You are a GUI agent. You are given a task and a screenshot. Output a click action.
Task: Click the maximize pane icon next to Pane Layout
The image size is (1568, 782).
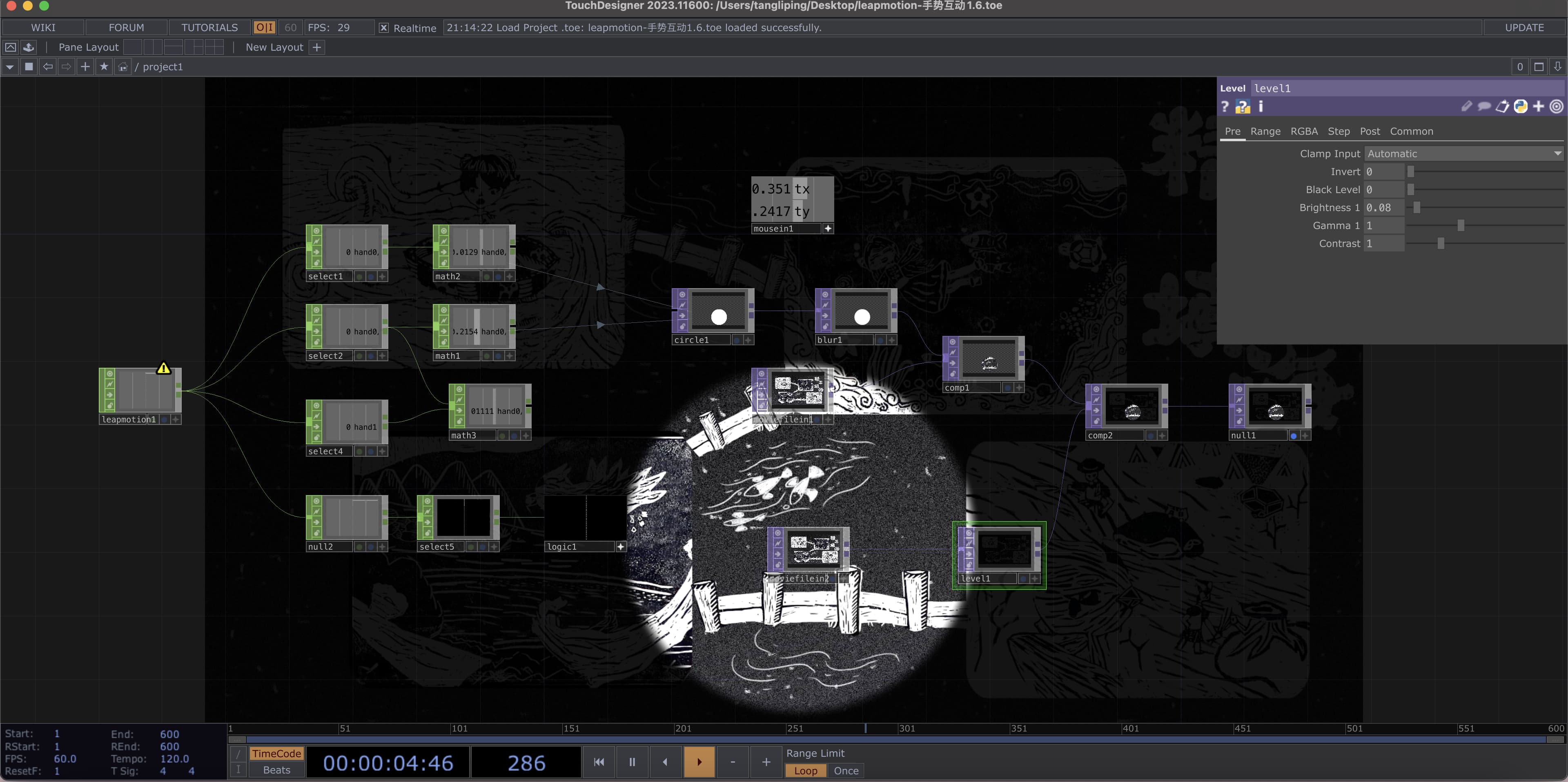coord(10,47)
